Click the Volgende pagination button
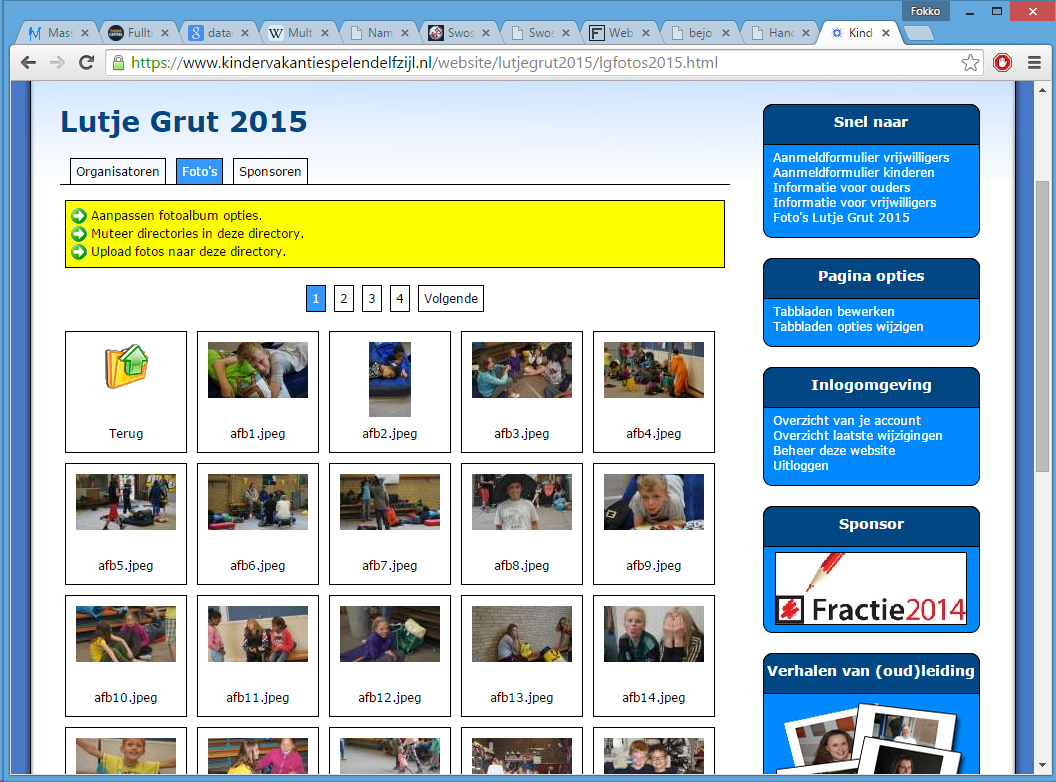Image resolution: width=1056 pixels, height=782 pixels. coord(451,298)
